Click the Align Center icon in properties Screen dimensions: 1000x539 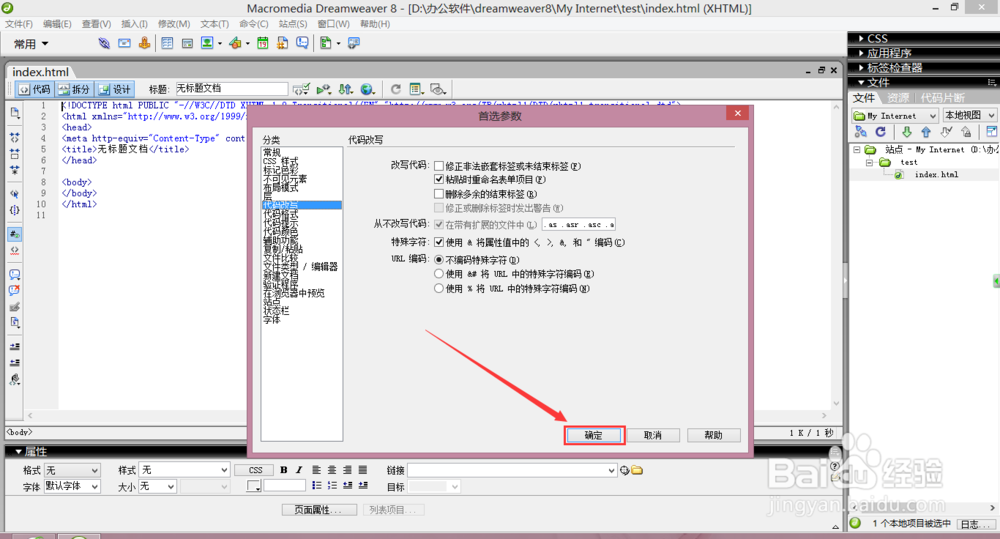pyautogui.click(x=332, y=470)
